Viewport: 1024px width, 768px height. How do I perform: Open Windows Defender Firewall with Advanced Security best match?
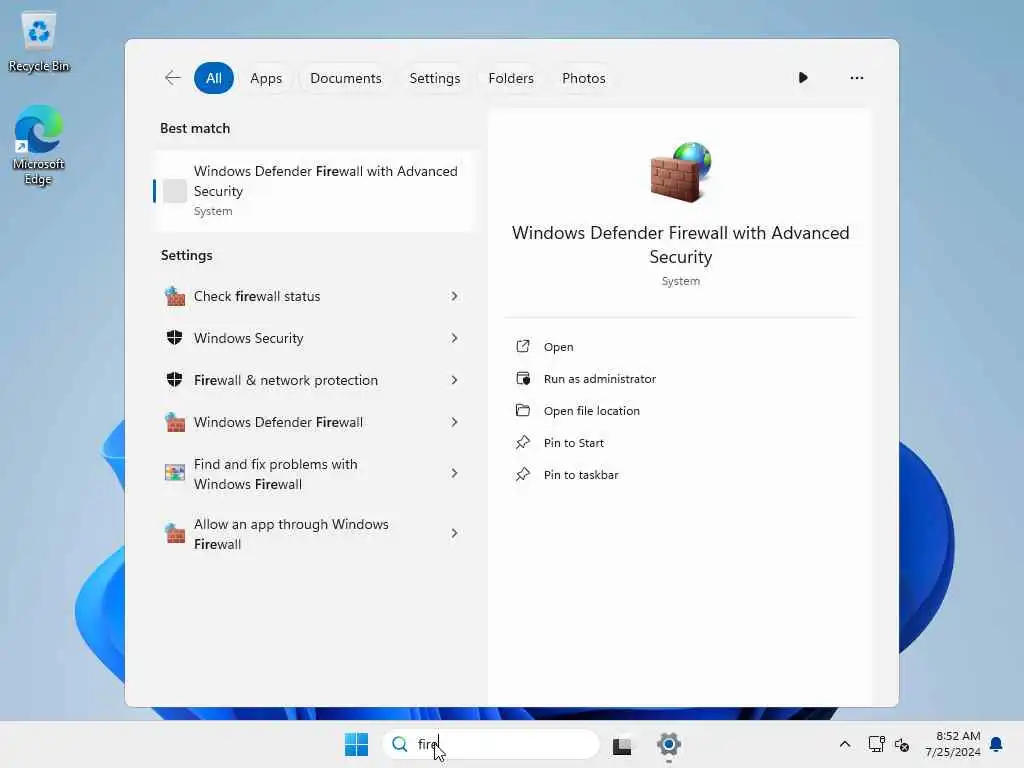[313, 191]
